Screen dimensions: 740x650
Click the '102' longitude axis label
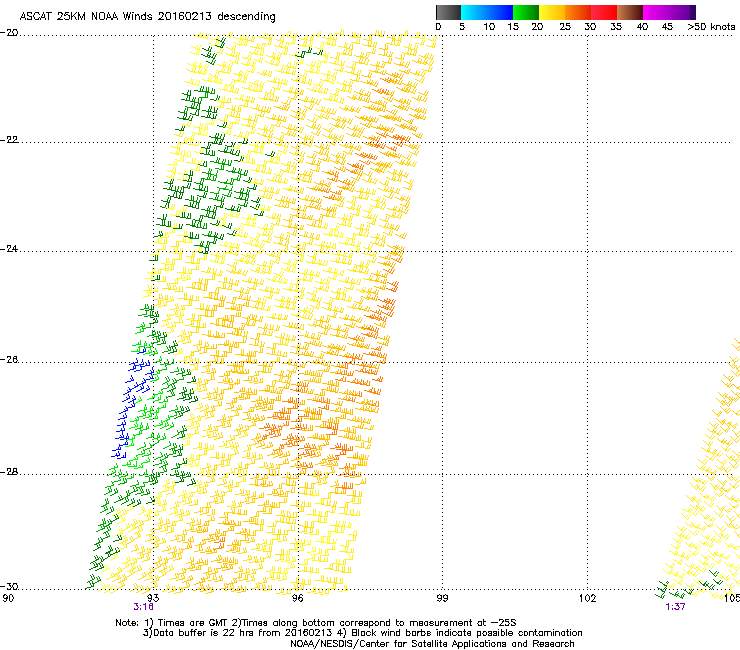coord(587,598)
